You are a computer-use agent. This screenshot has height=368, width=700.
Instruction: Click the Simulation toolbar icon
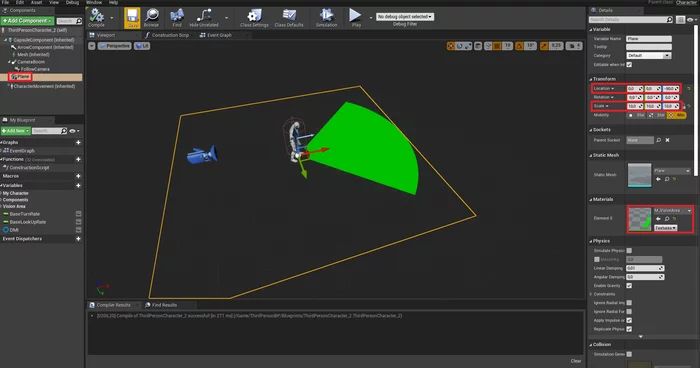click(326, 17)
